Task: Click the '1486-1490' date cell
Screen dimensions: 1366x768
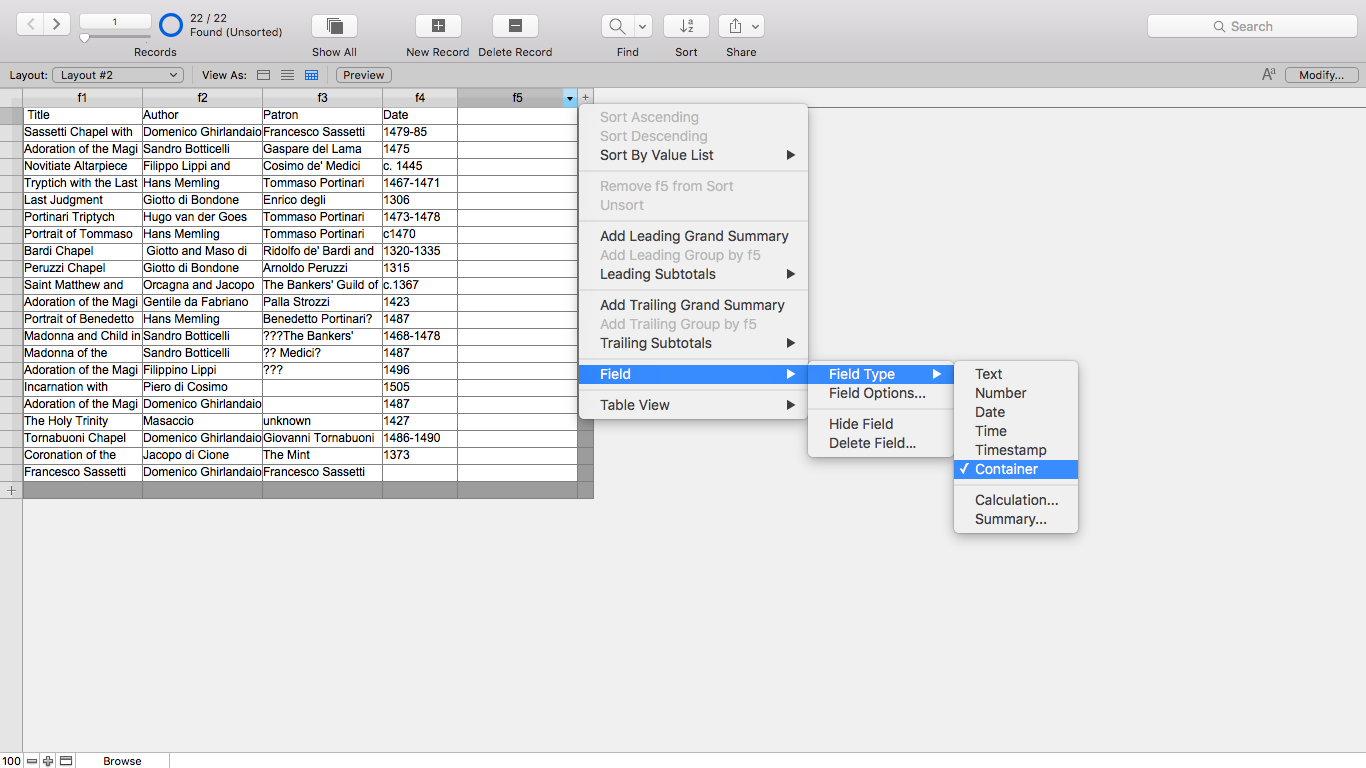Action: [x=420, y=438]
